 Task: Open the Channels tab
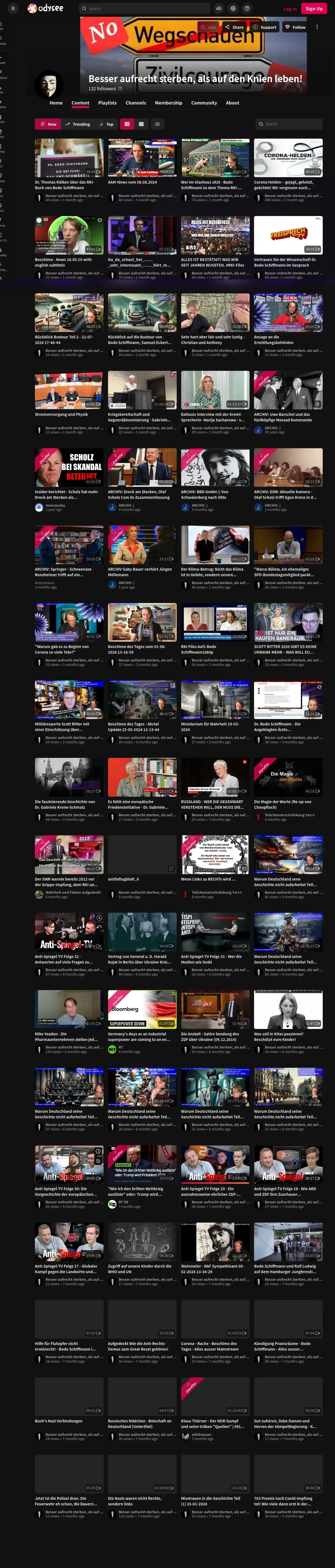[136, 103]
